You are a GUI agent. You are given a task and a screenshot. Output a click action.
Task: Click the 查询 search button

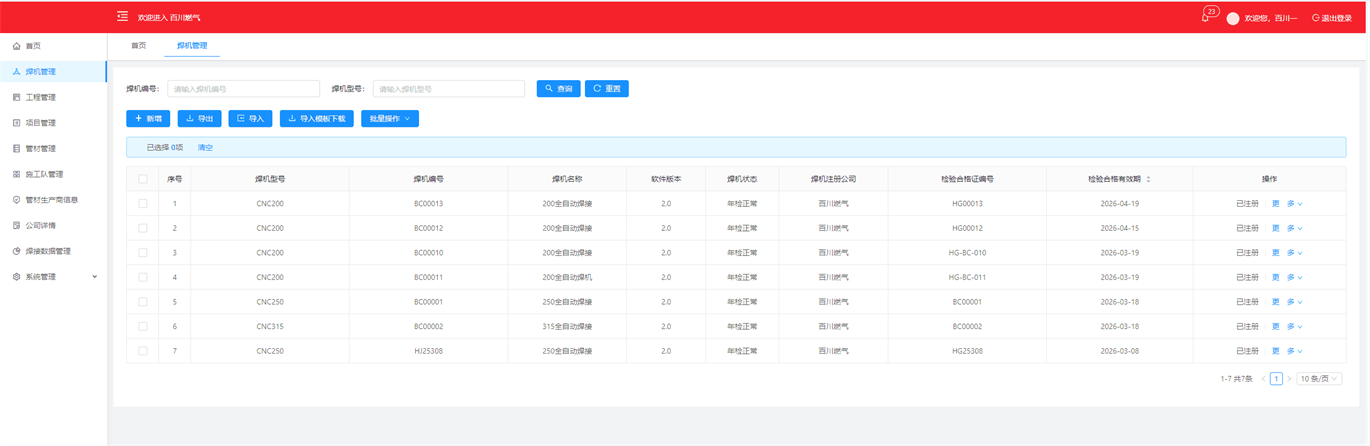tap(559, 89)
